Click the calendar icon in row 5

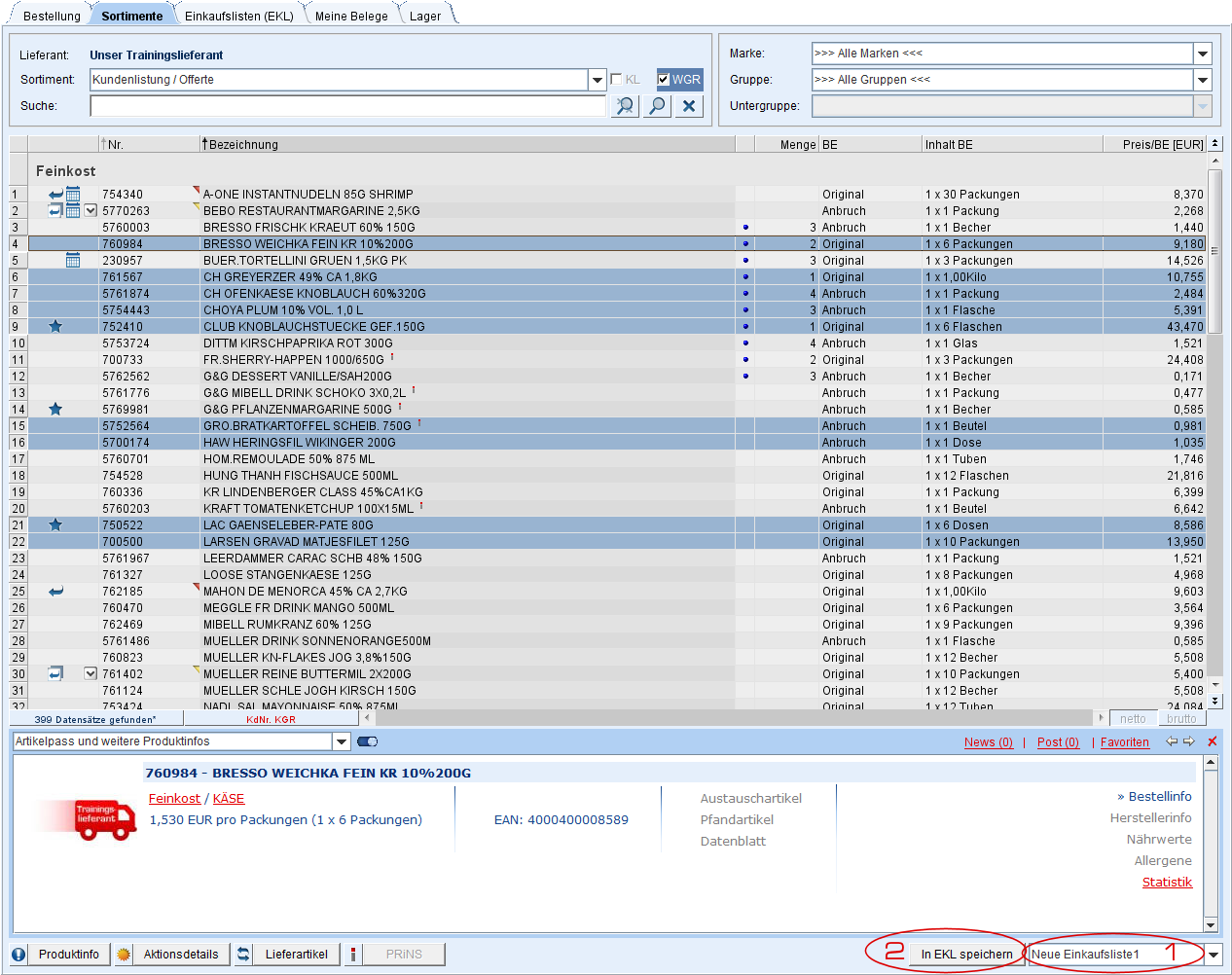pos(73,261)
